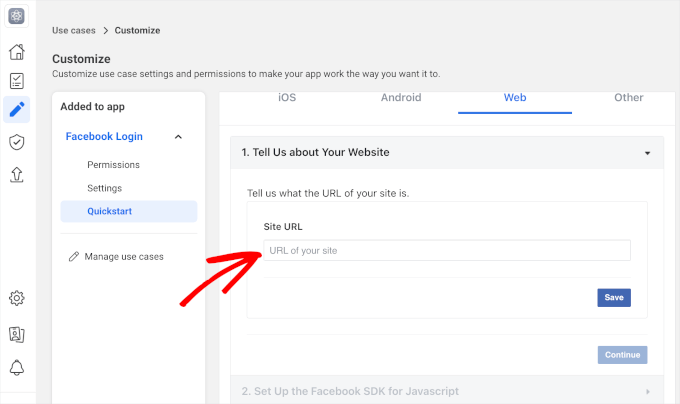This screenshot has height=404, width=680.
Task: Click the Site URL input field
Action: (x=447, y=250)
